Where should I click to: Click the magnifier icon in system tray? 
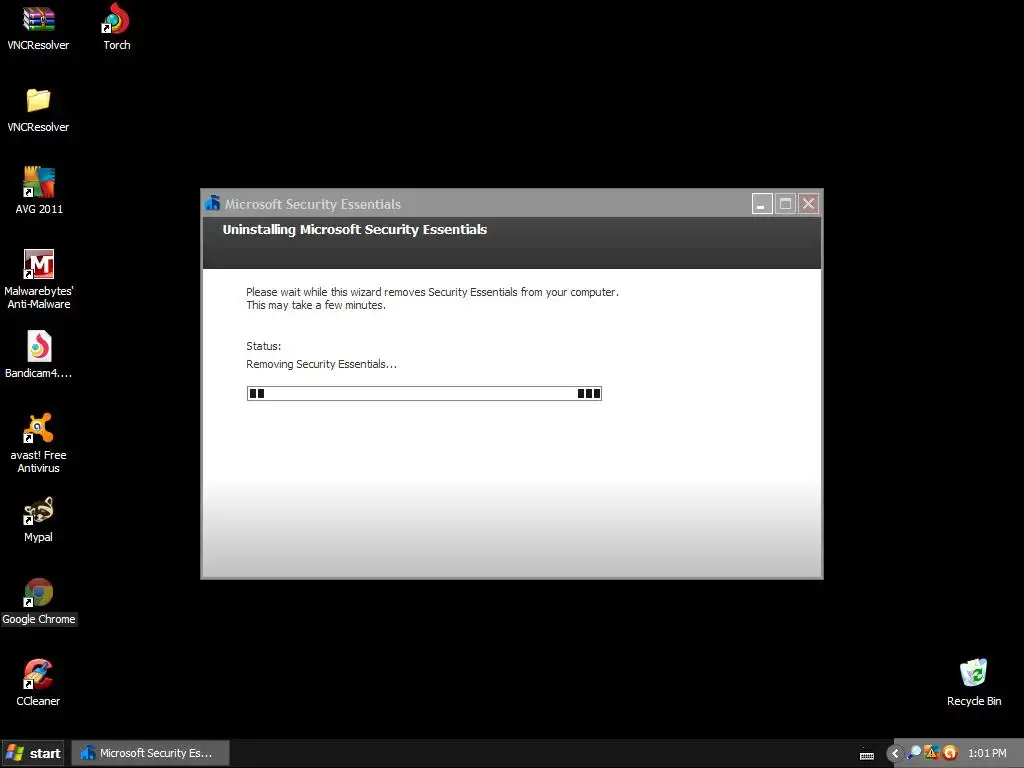tap(914, 753)
